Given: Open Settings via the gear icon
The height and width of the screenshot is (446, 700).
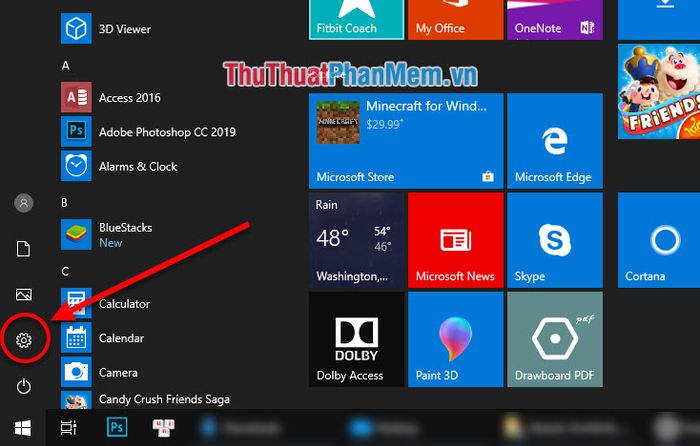Looking at the screenshot, I should point(24,340).
